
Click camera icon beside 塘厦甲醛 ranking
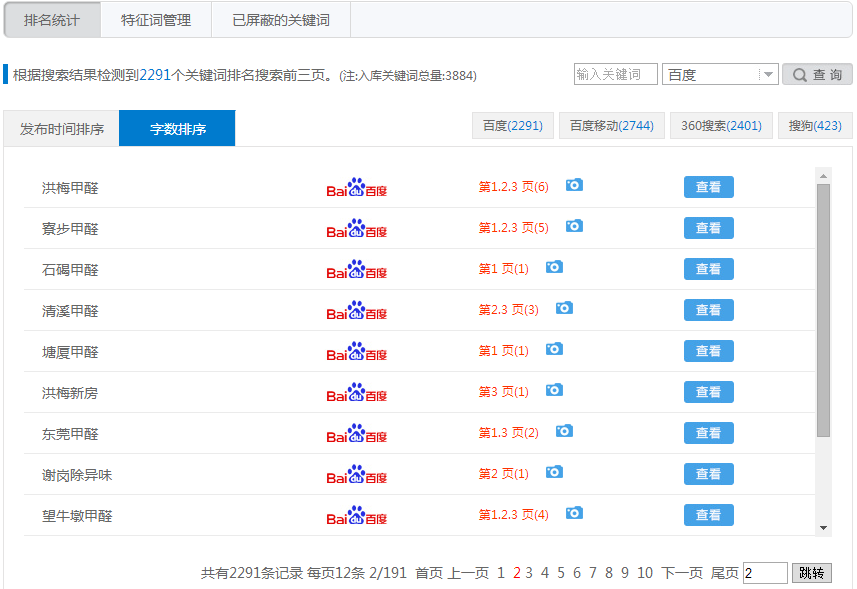554,349
